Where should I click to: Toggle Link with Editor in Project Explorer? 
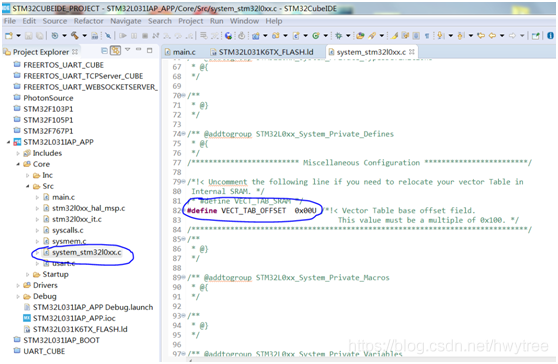[115, 51]
